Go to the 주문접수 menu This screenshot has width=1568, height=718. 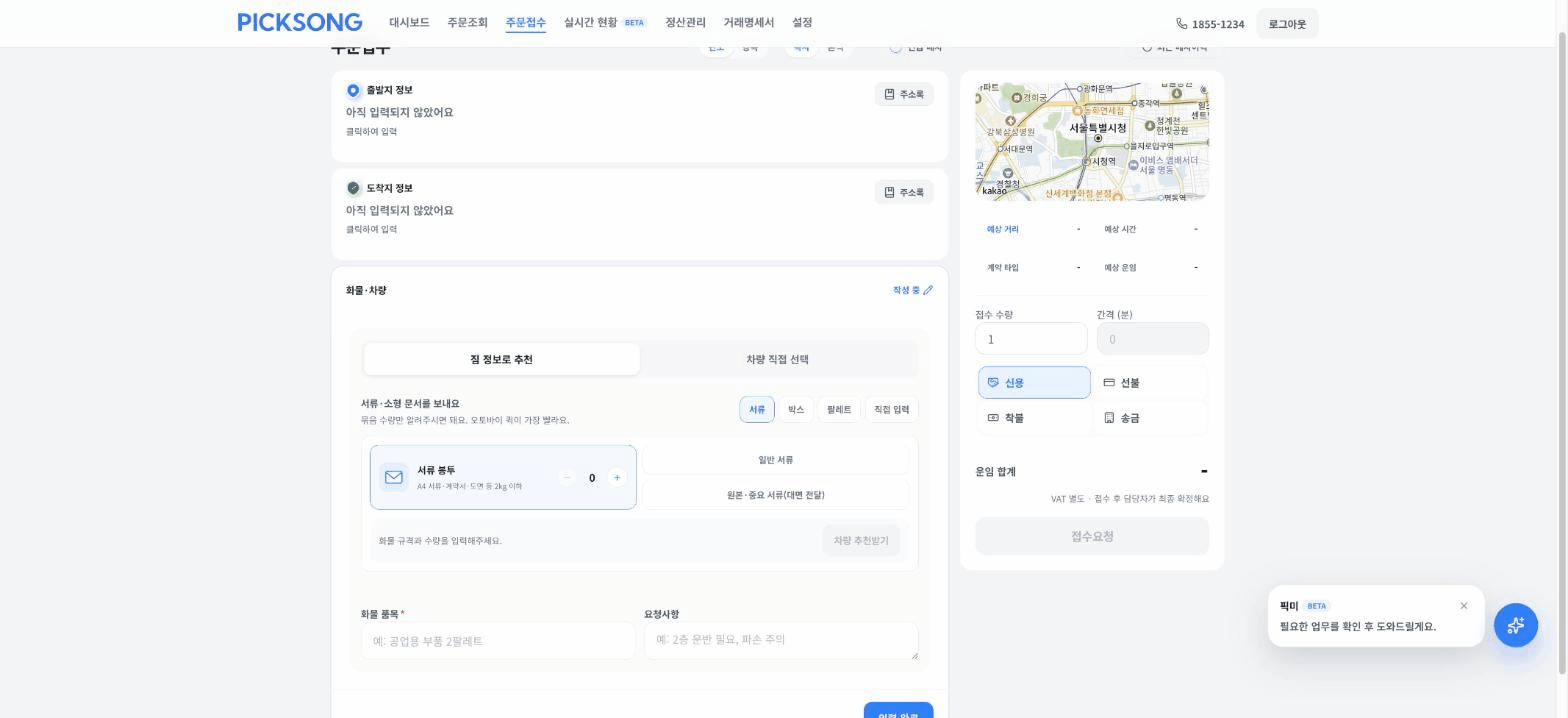525,22
